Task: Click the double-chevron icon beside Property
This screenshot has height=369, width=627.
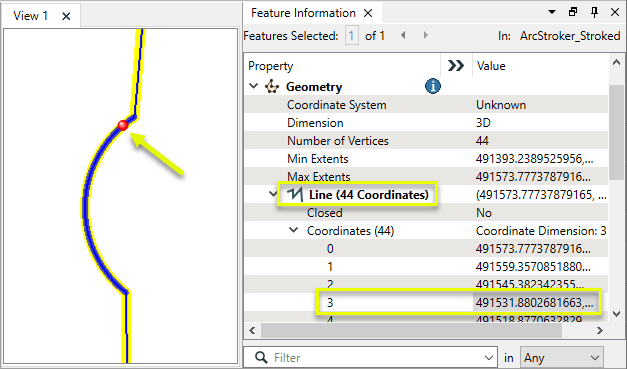Action: point(456,66)
